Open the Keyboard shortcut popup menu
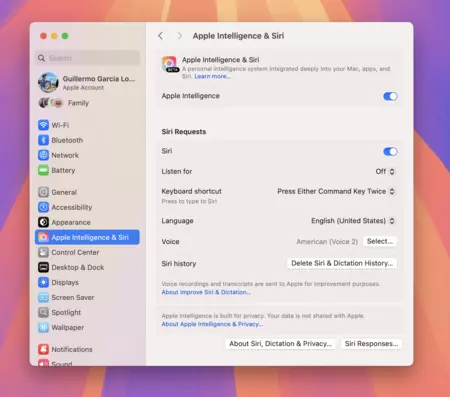This screenshot has height=397, width=450. (336, 191)
